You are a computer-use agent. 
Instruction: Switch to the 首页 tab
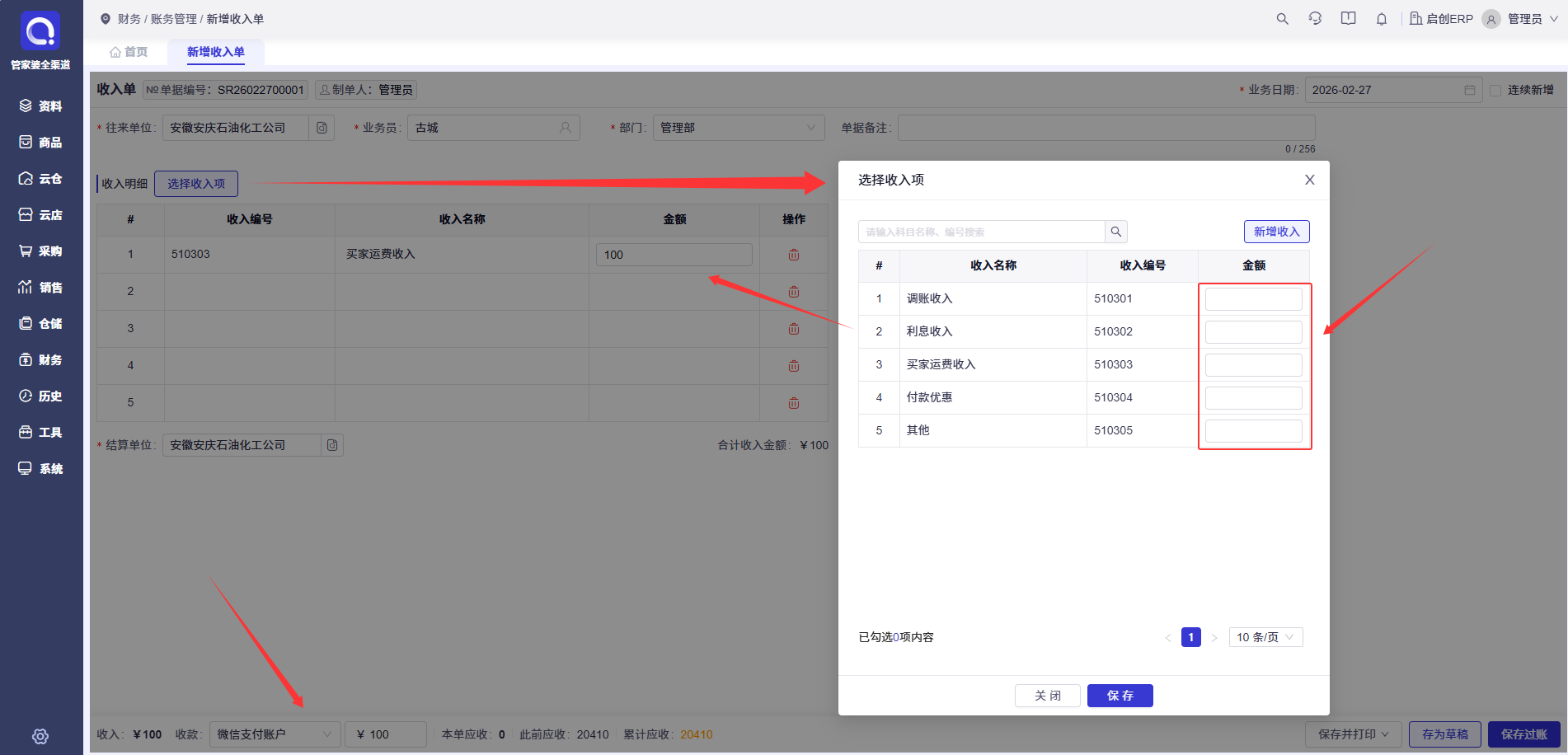click(x=129, y=52)
